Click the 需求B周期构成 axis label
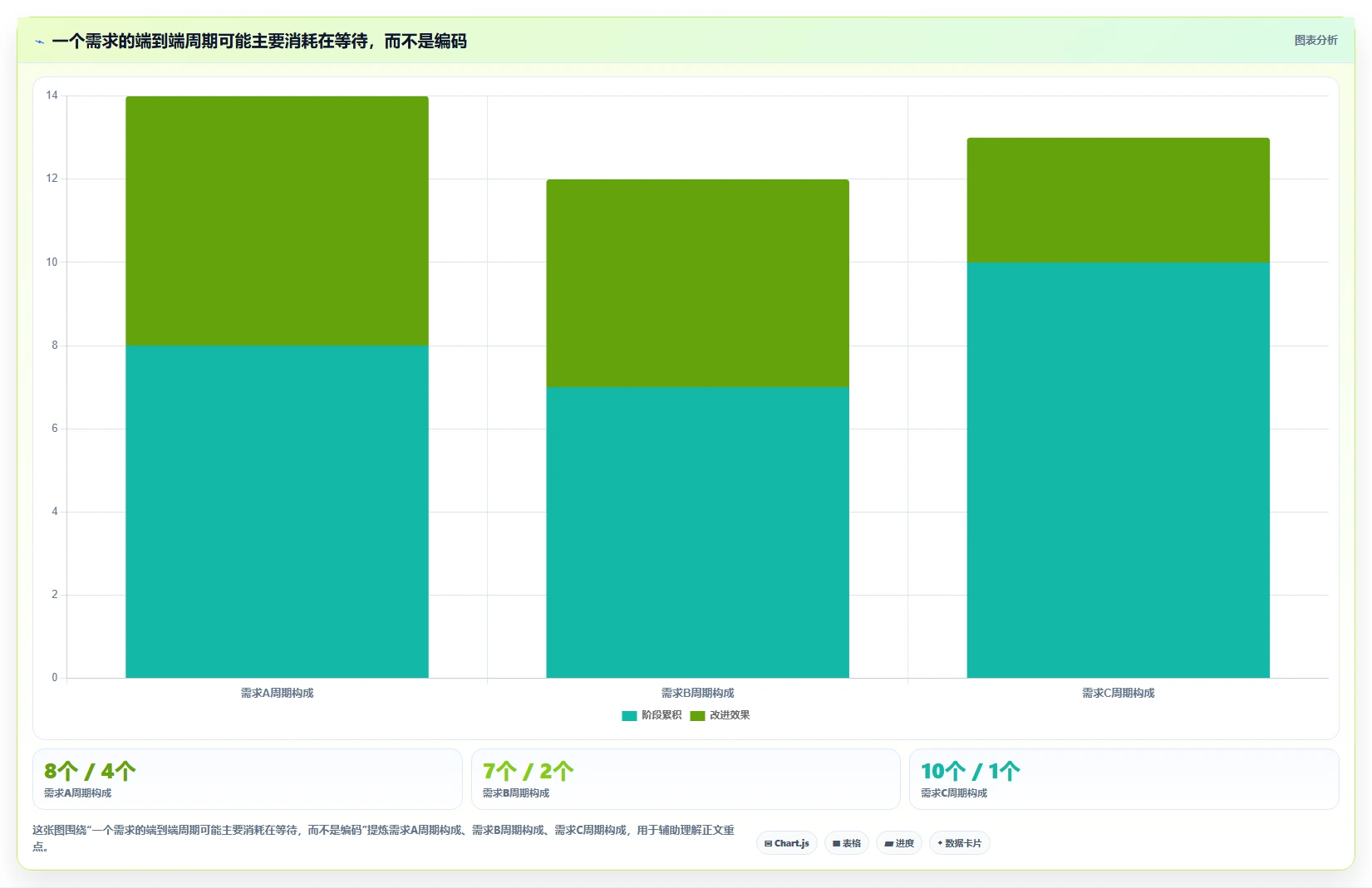Screen dimensions: 1372x888 point(697,693)
